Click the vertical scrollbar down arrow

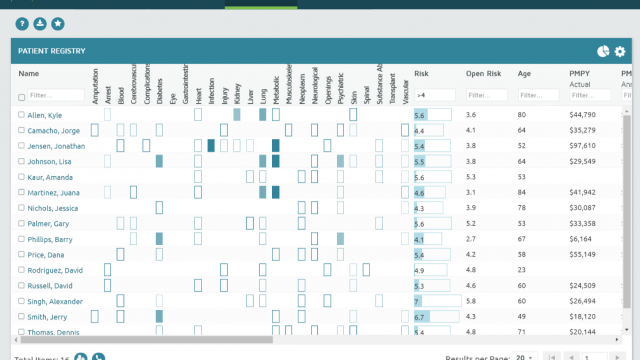[627, 330]
